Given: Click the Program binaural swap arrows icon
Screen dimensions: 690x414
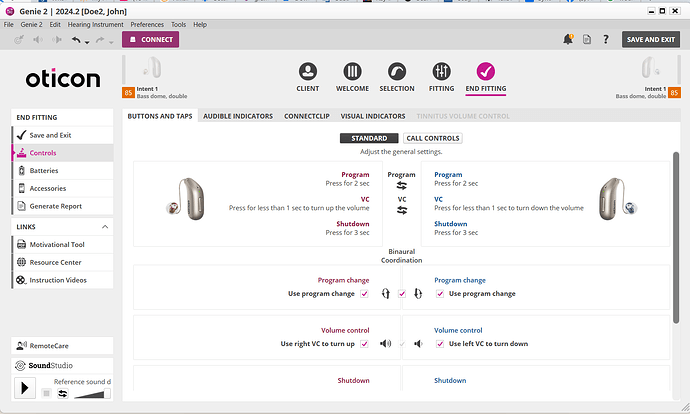Looking at the screenshot, I should click(402, 186).
